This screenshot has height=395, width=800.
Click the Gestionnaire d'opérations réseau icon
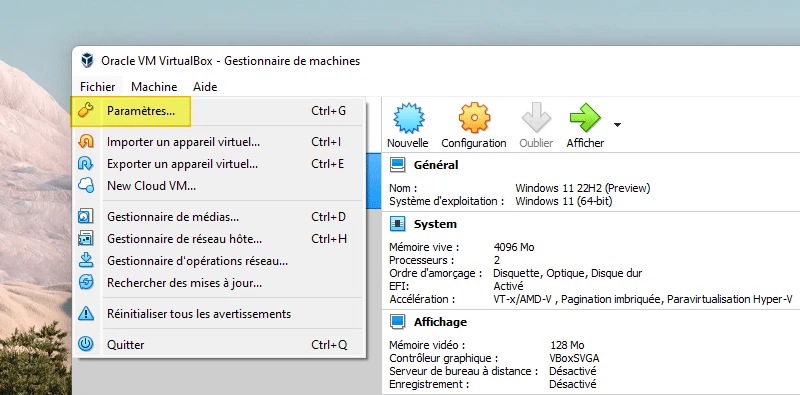pos(86,260)
